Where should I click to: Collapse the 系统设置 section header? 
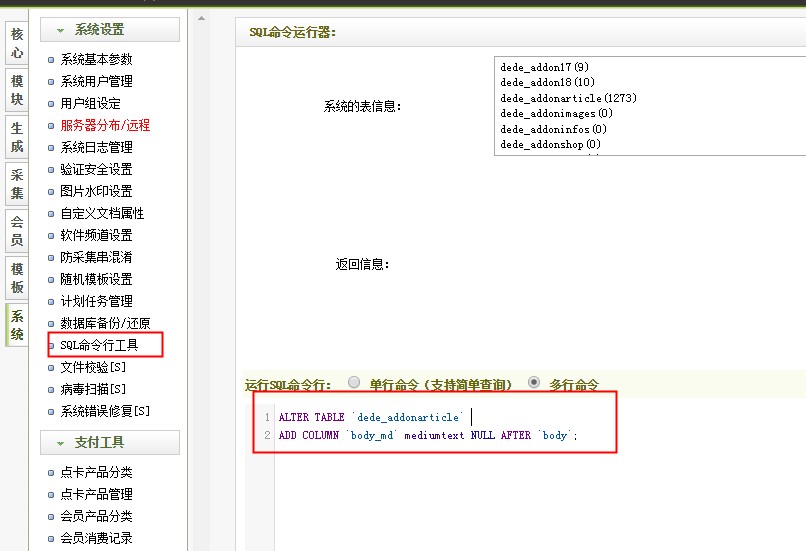coord(109,30)
